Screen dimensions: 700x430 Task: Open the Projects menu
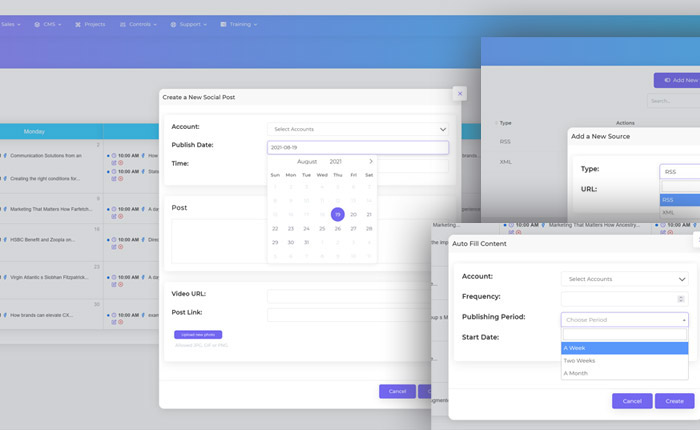90,24
